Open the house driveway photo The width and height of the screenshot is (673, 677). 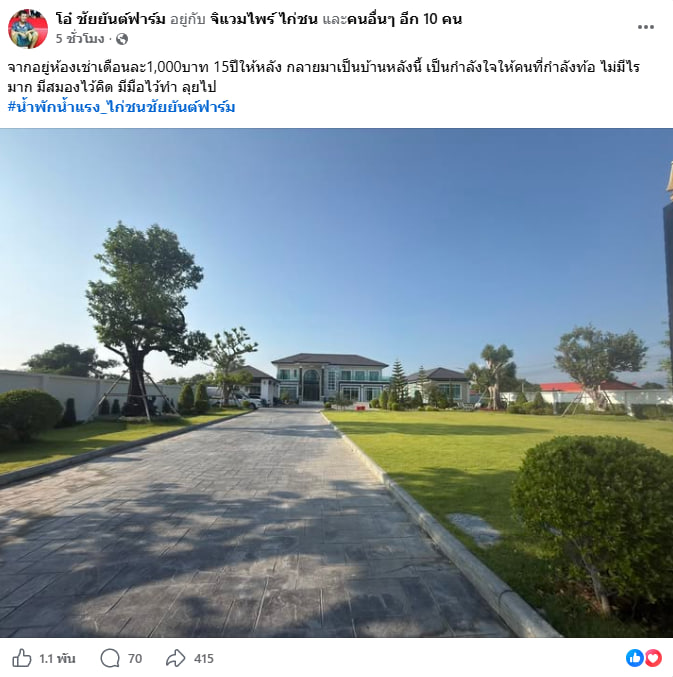(x=330, y=383)
